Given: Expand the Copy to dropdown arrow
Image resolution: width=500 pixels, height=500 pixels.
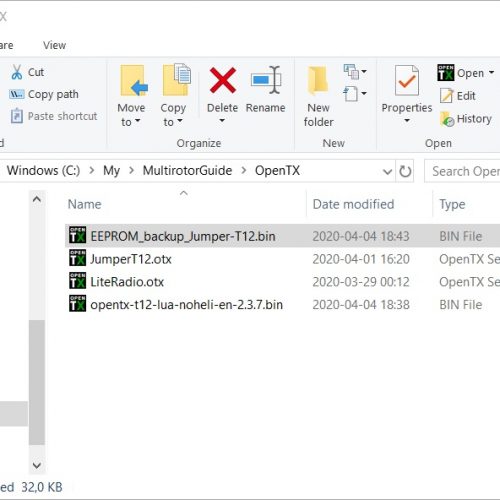Looking at the screenshot, I should (x=180, y=121).
